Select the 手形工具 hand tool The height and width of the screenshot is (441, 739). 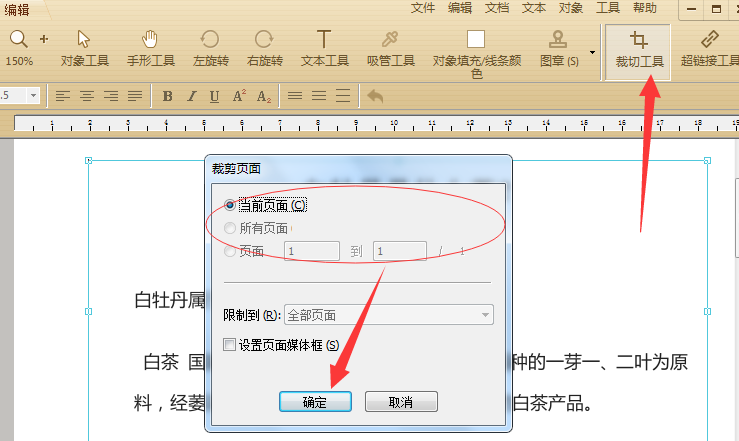coord(151,48)
